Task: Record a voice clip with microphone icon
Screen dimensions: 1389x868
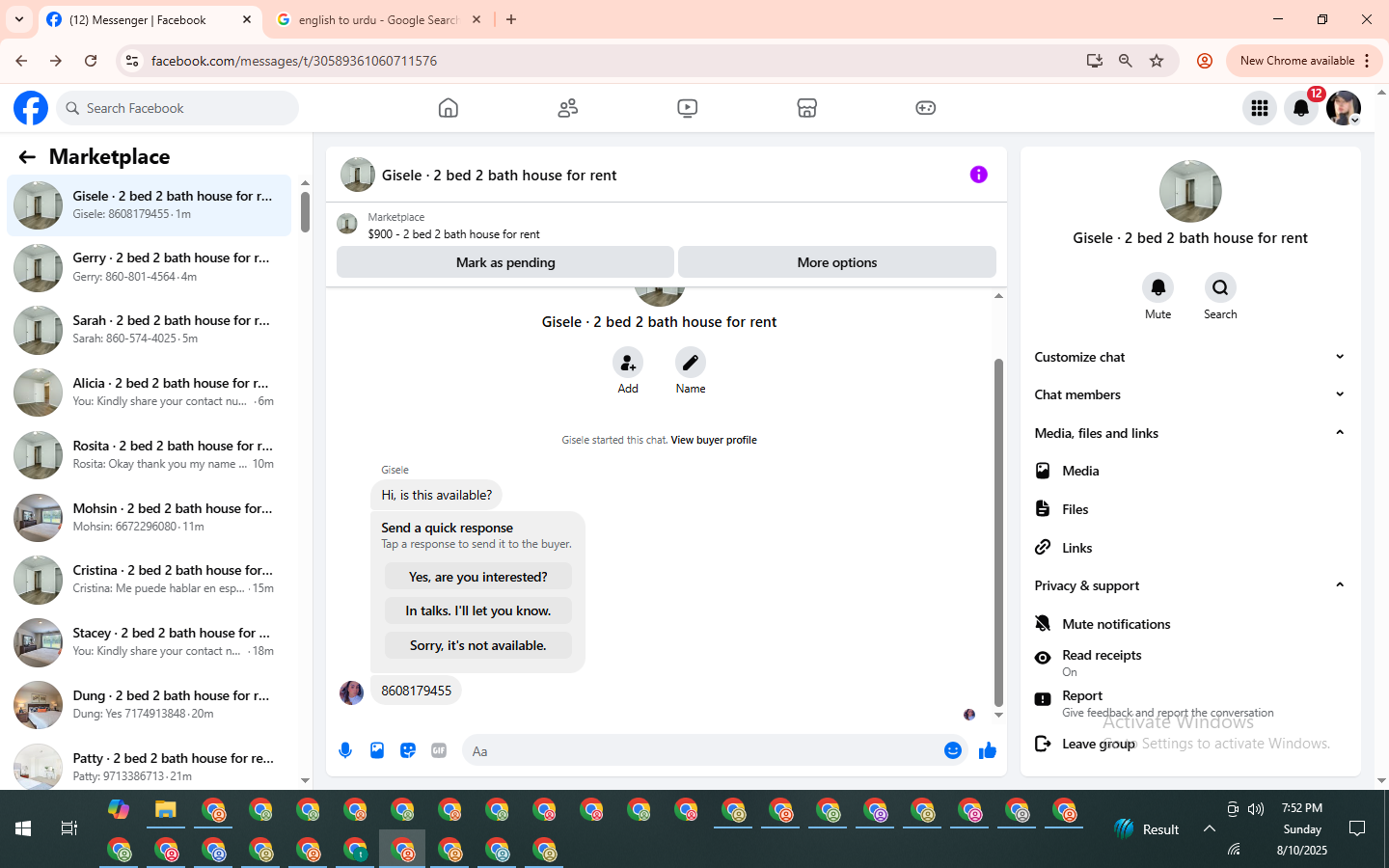Action: (345, 750)
